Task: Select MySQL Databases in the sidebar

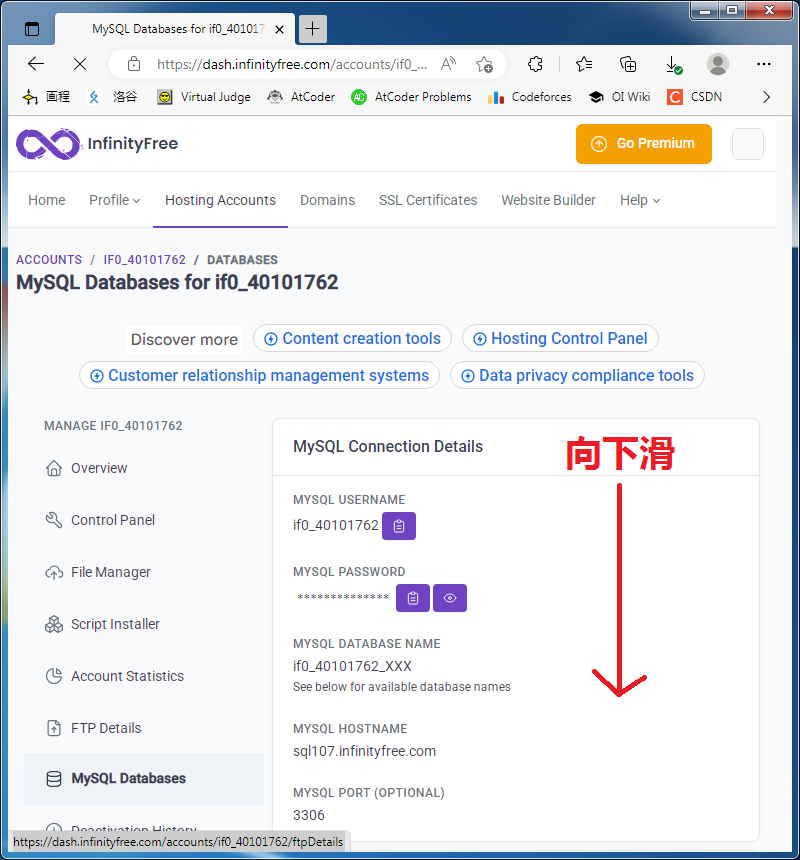Action: coord(144,779)
